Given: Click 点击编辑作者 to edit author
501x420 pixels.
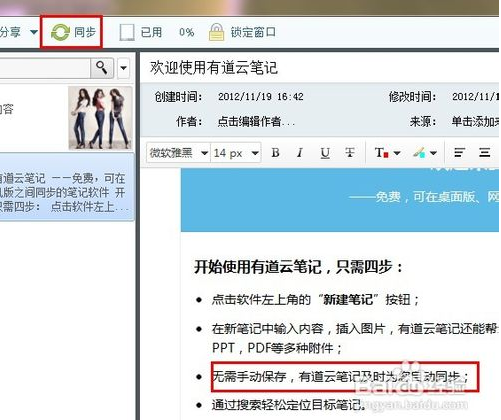Looking at the screenshot, I should 256,121.
